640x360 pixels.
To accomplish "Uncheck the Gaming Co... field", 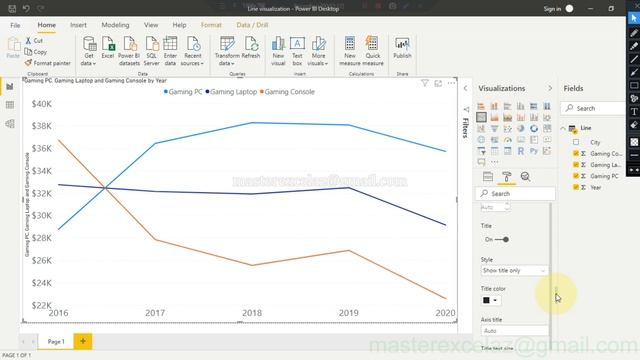I will click(576, 153).
